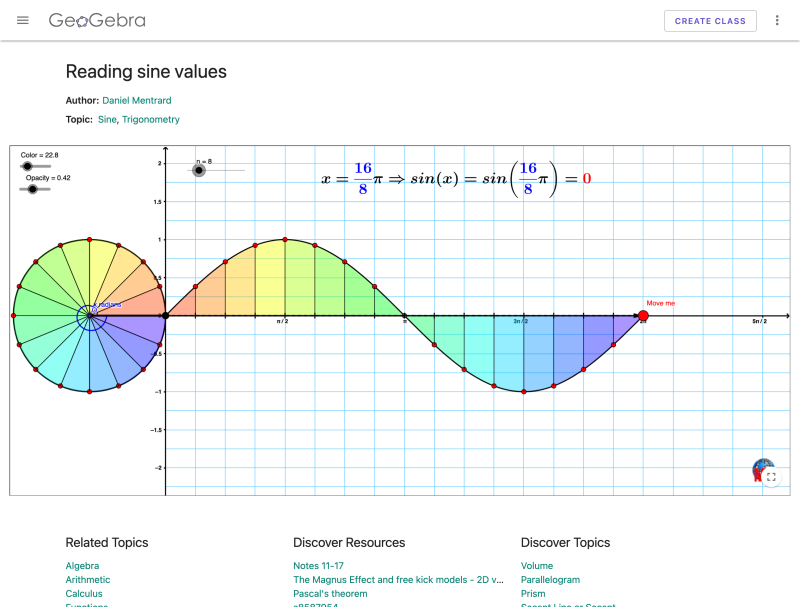Open the three-dot overflow menu
This screenshot has height=607, width=800.
coord(777,20)
